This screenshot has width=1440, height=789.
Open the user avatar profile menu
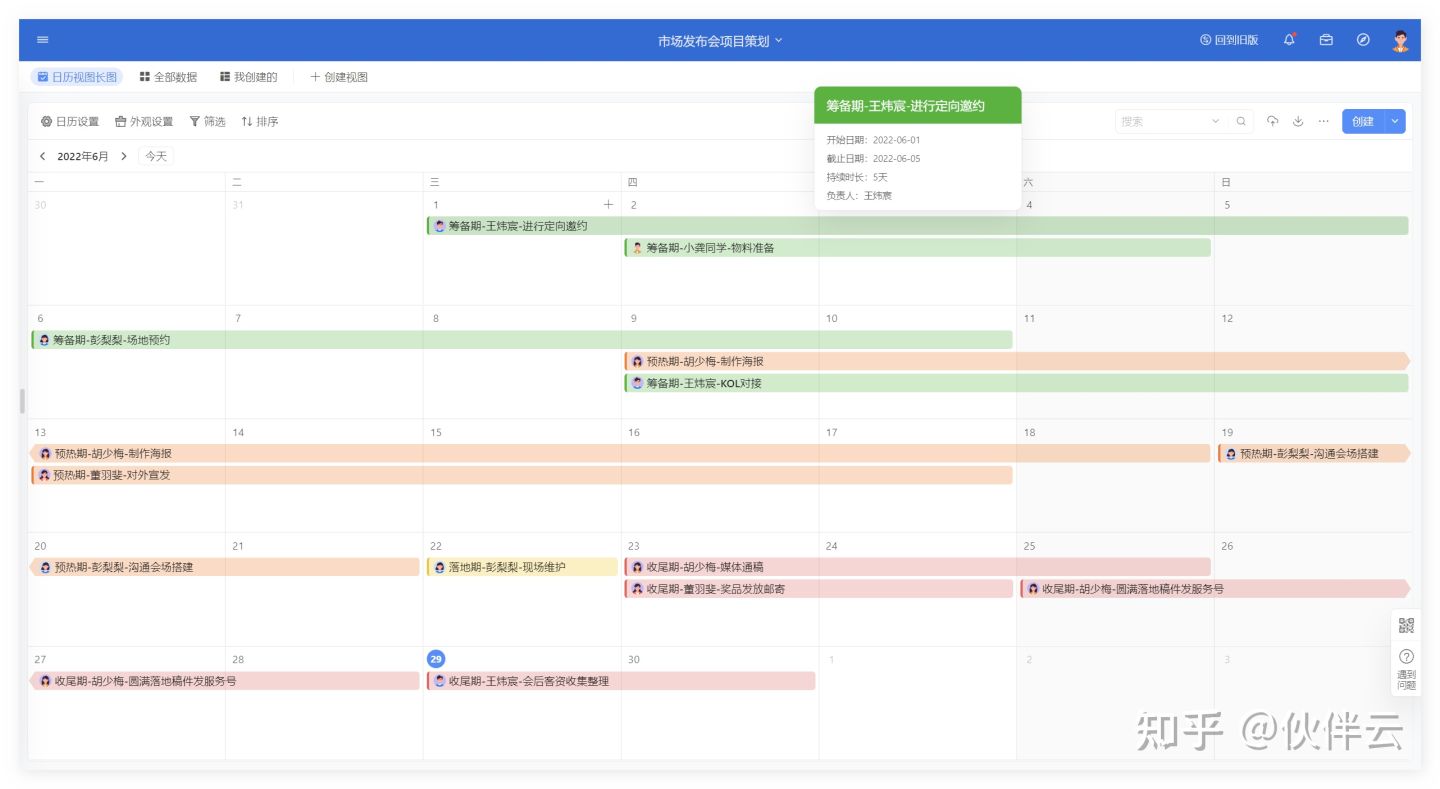pyautogui.click(x=1400, y=40)
